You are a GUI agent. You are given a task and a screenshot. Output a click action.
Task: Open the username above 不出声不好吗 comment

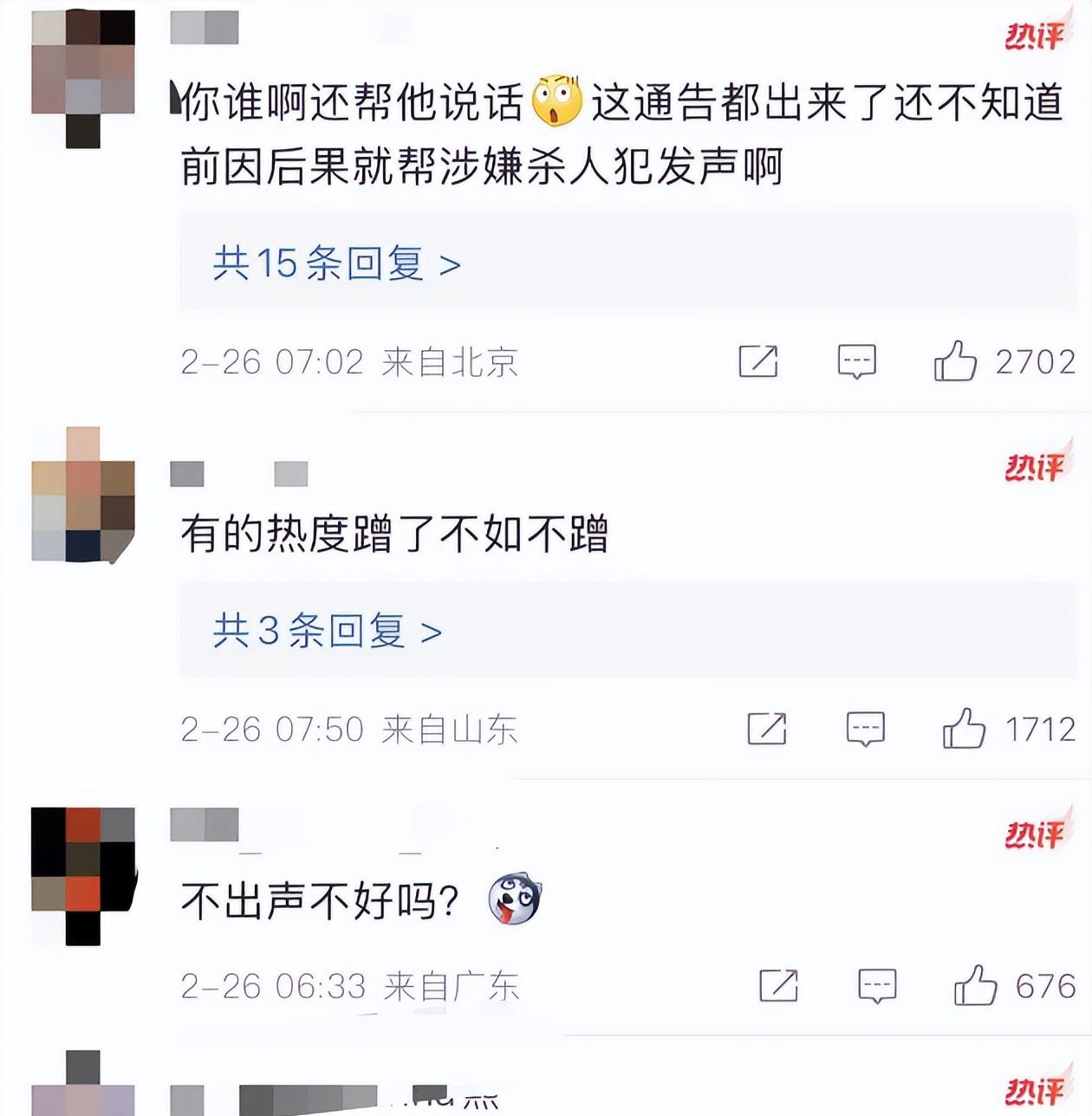pyautogui.click(x=205, y=825)
